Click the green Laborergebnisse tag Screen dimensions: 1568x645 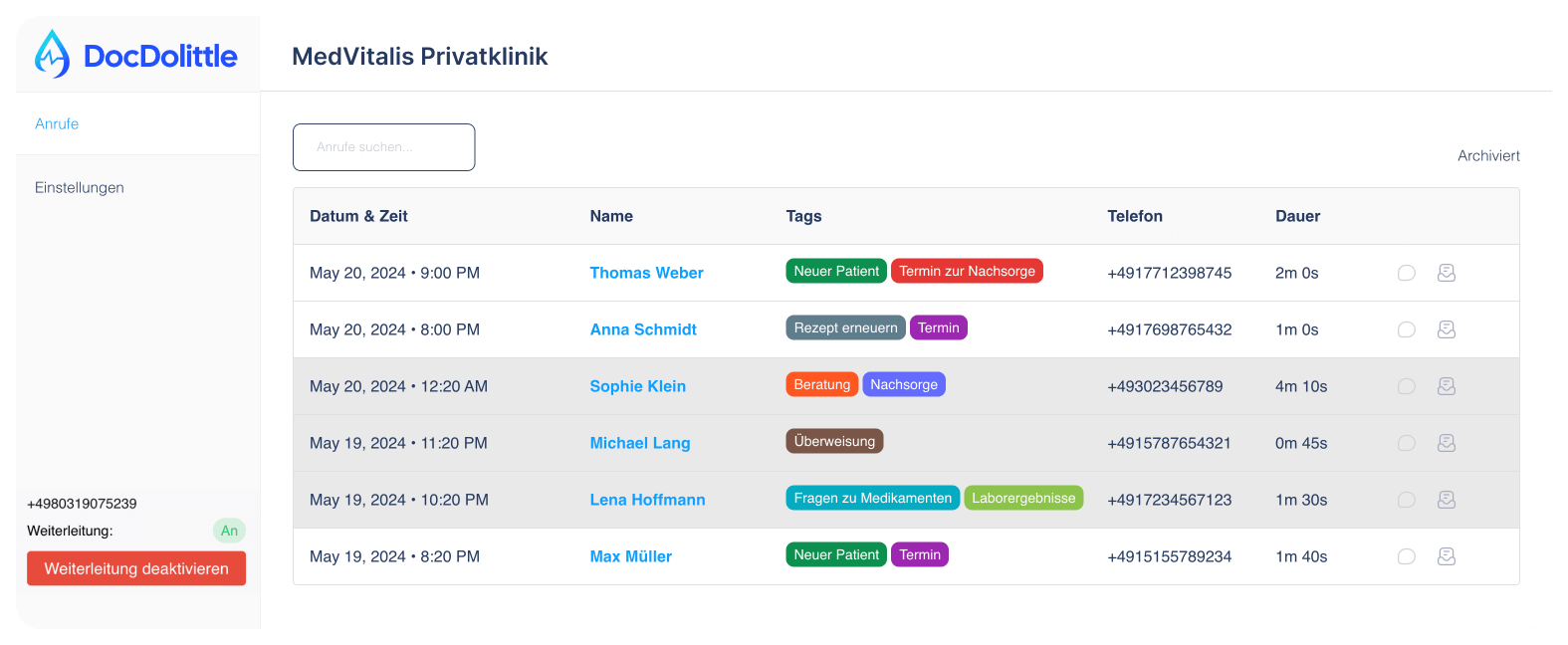(1023, 498)
